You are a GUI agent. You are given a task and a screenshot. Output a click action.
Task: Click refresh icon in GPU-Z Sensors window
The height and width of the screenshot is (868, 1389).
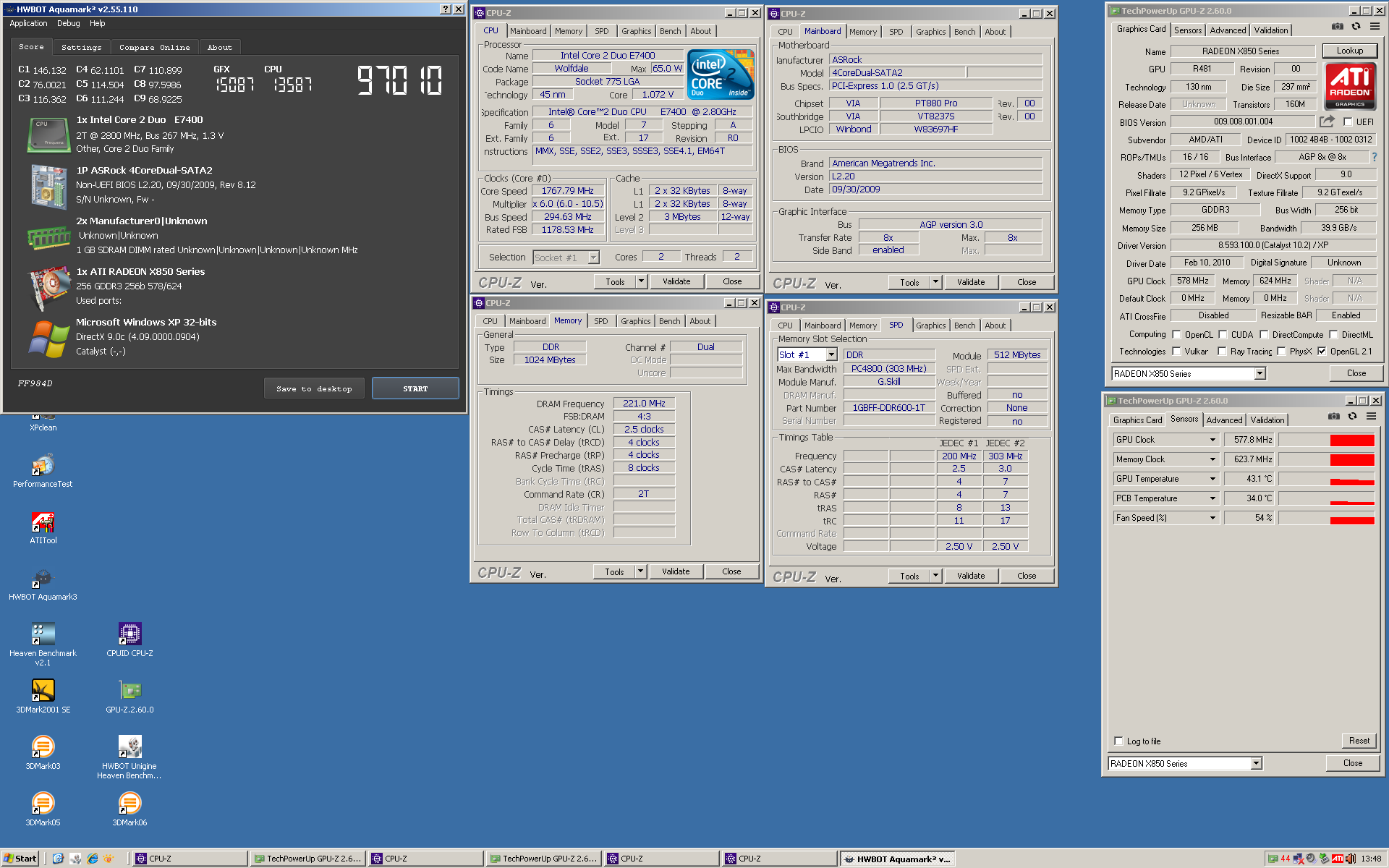pyautogui.click(x=1352, y=417)
